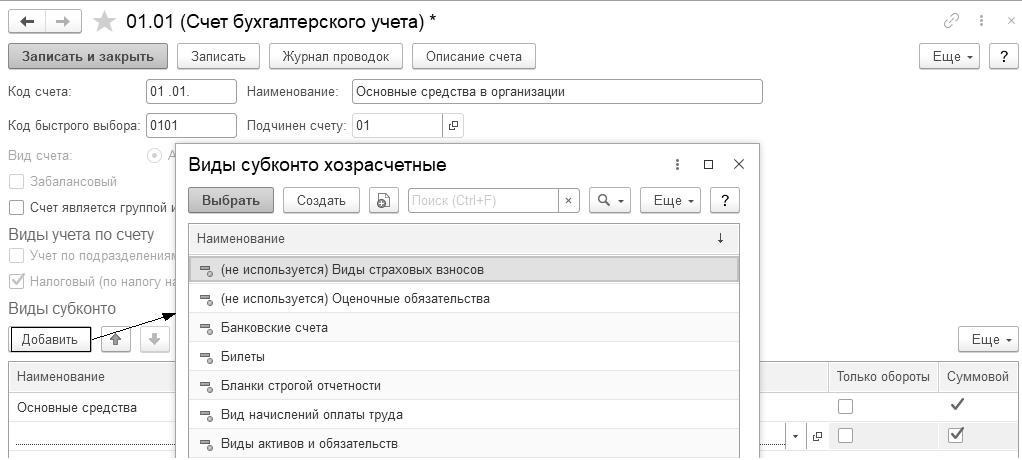
Task: Click the back navigation arrow
Action: (26, 21)
